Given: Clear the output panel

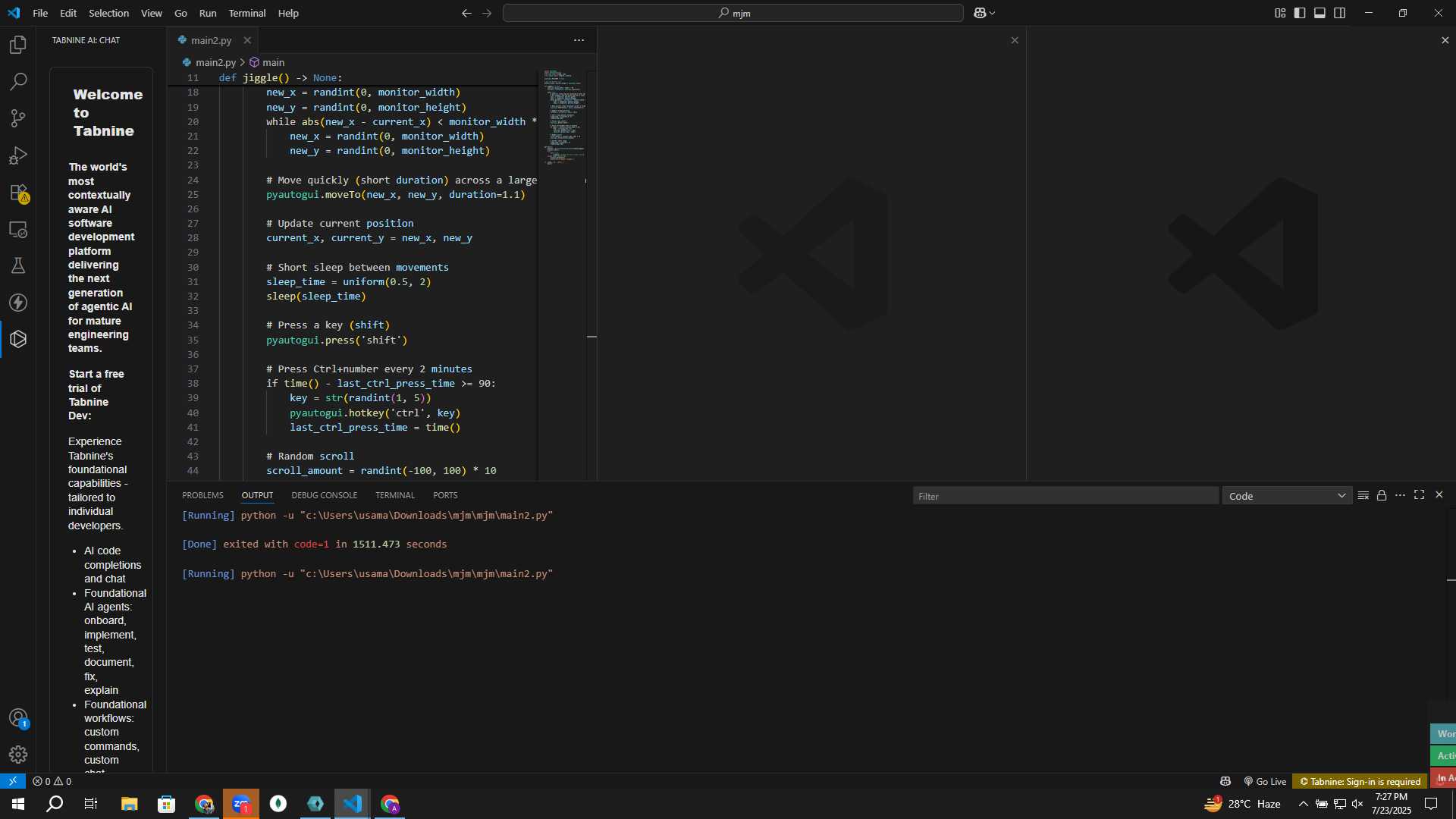Looking at the screenshot, I should (x=1363, y=495).
